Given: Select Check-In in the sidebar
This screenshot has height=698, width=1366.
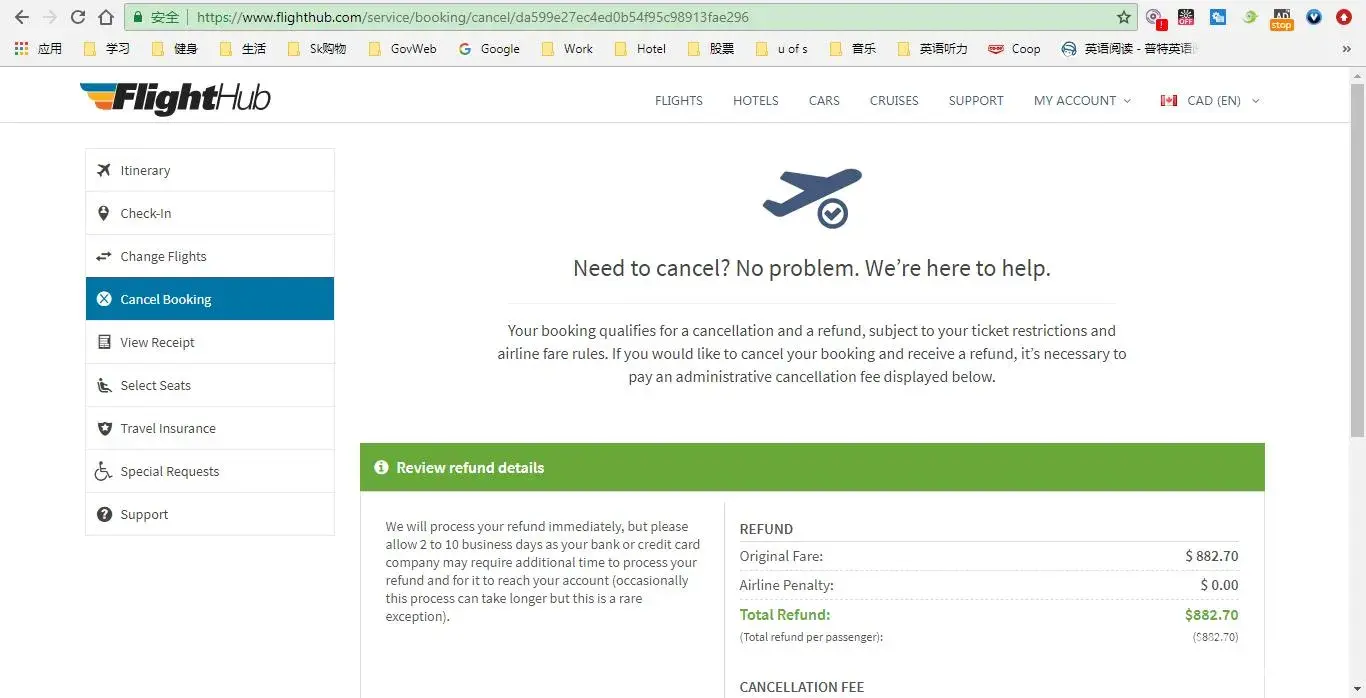Looking at the screenshot, I should pos(210,213).
